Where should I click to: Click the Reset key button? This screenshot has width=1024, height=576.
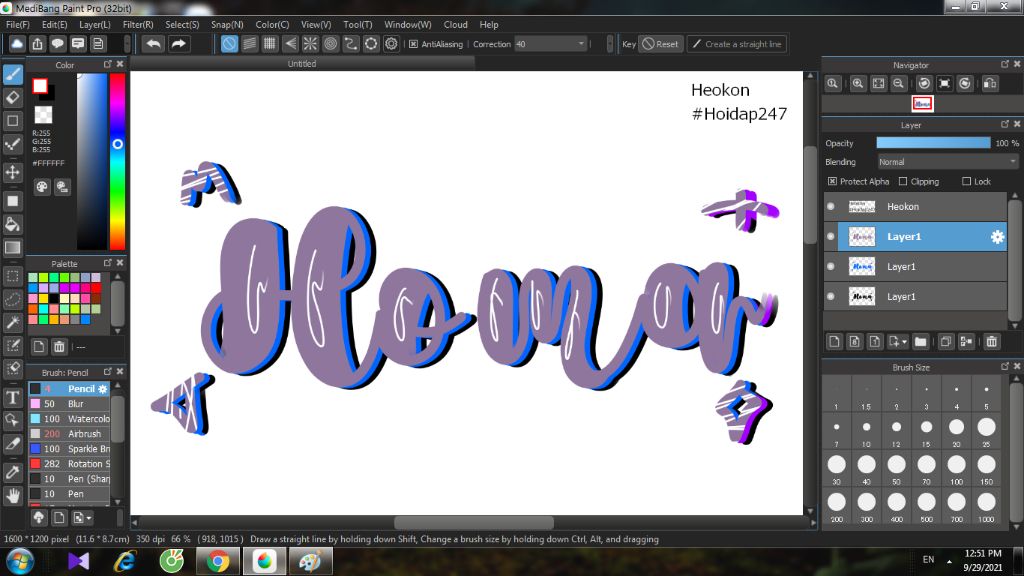[x=660, y=44]
